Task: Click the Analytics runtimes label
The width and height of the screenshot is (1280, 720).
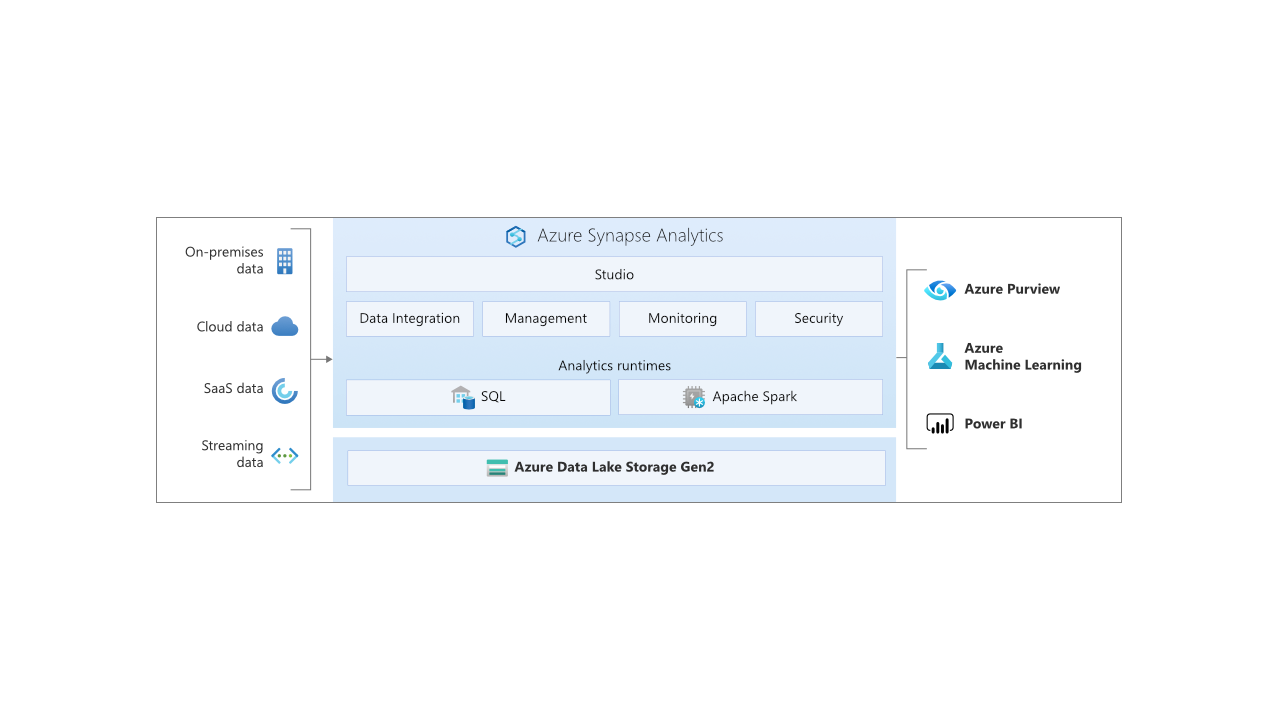Action: (x=615, y=366)
